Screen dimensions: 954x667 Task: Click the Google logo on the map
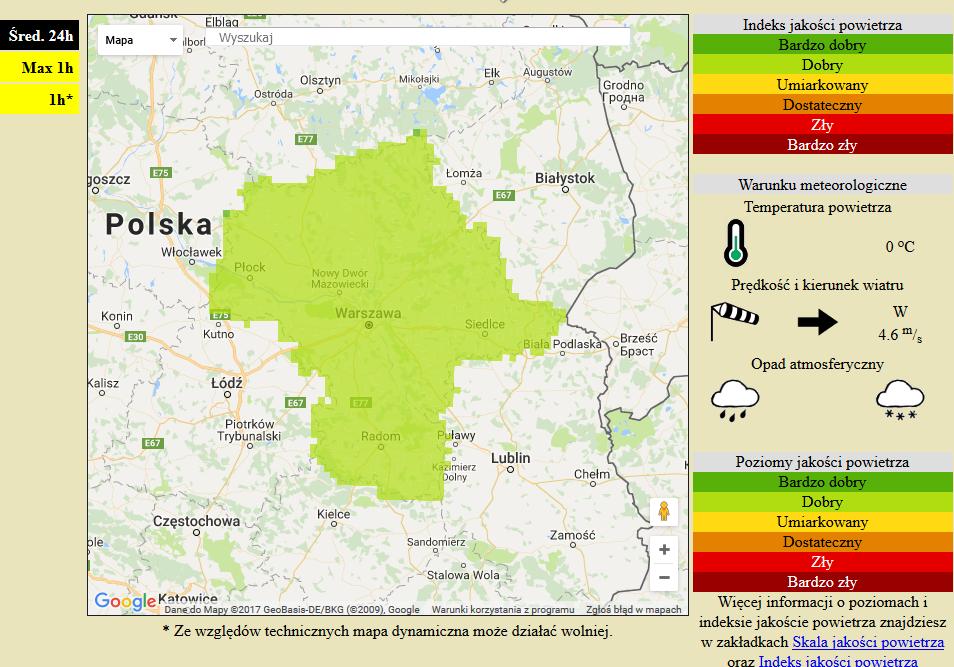(125, 601)
